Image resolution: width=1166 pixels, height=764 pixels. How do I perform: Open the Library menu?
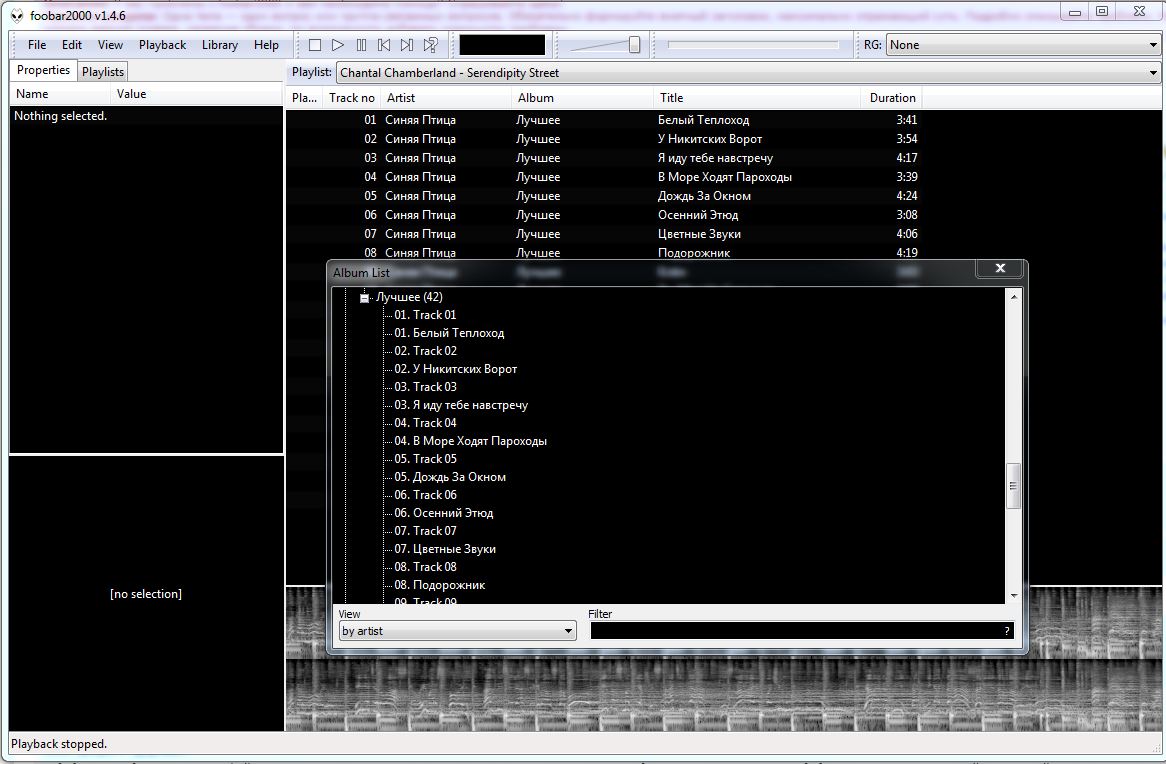click(219, 45)
